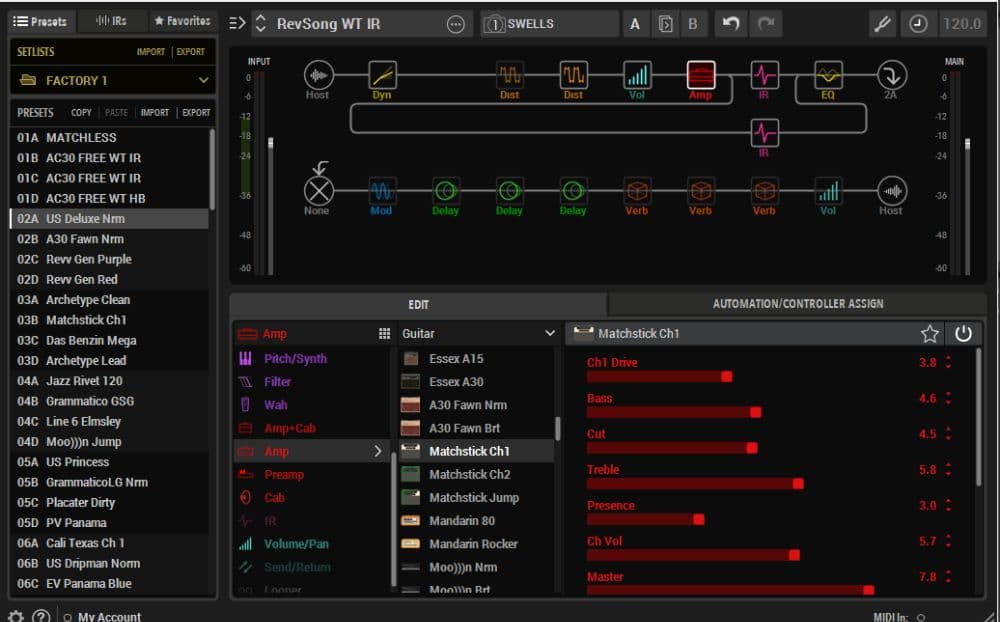Open the tempo clock icon
The image size is (1000, 622).
[x=918, y=24]
